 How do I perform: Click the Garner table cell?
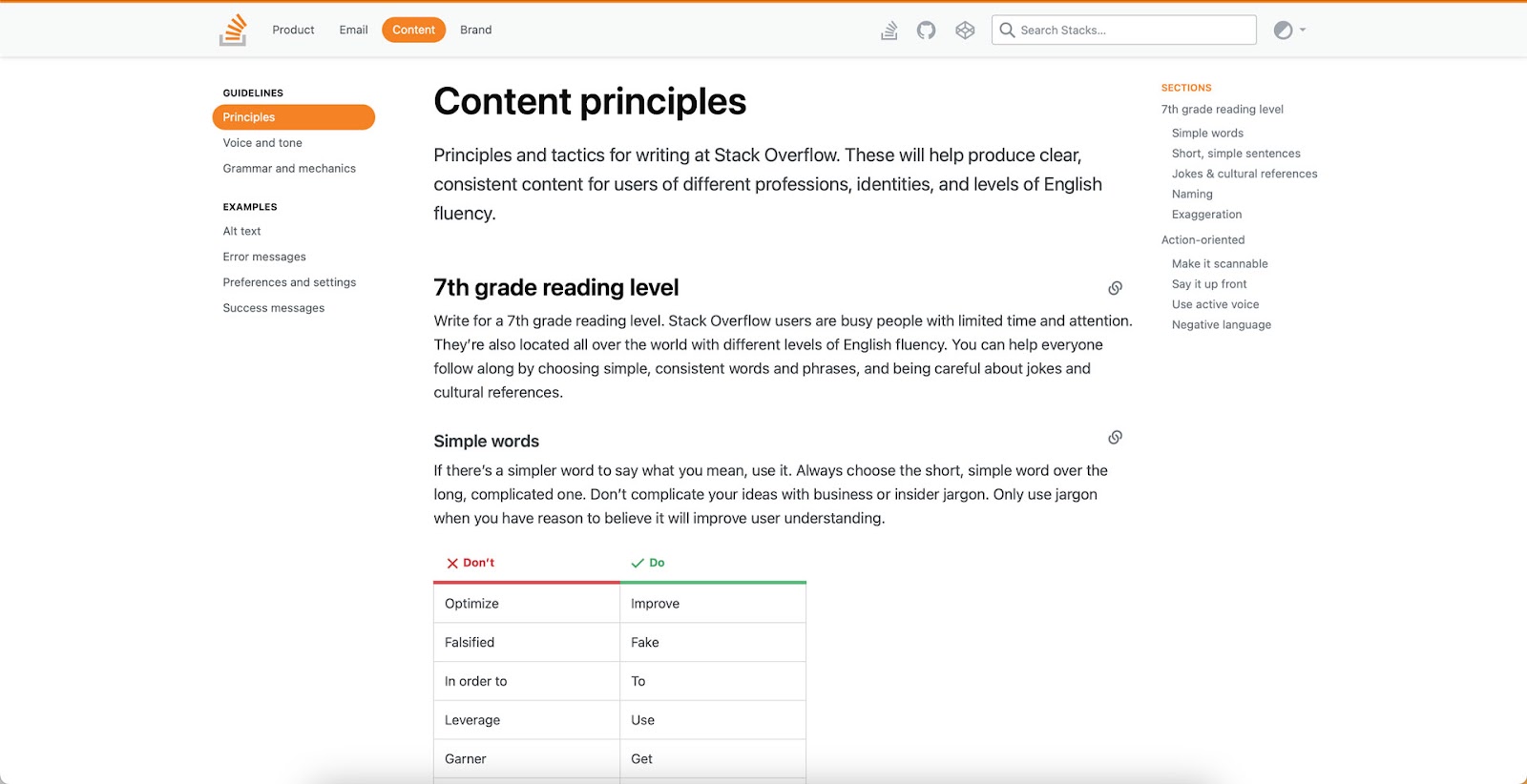(x=527, y=759)
